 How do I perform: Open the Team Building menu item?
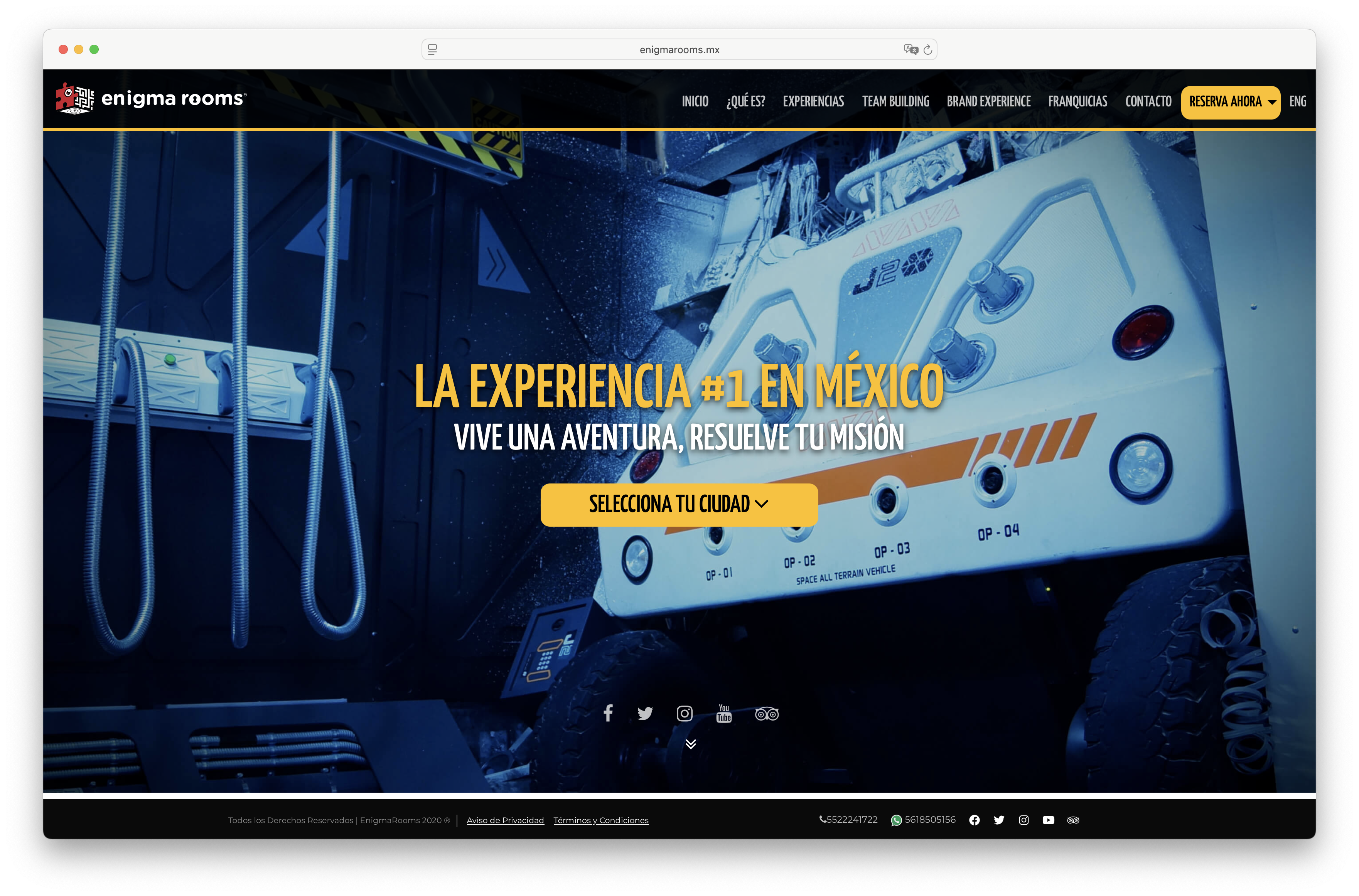pyautogui.click(x=895, y=102)
